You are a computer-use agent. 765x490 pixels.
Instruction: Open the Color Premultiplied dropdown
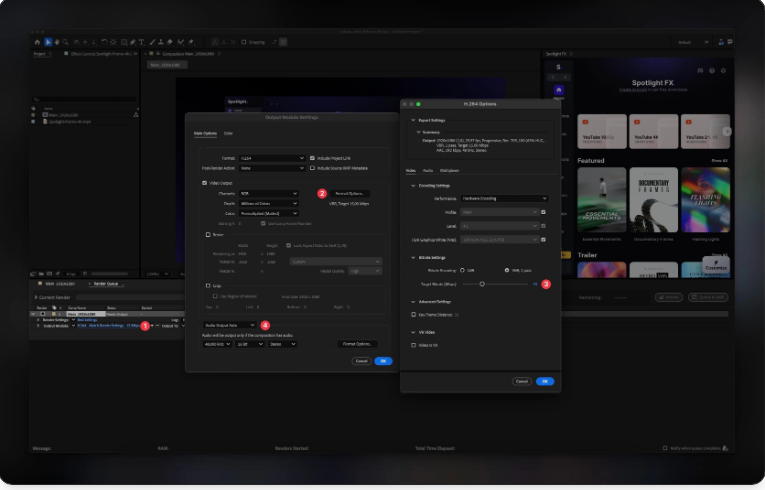[x=268, y=213]
